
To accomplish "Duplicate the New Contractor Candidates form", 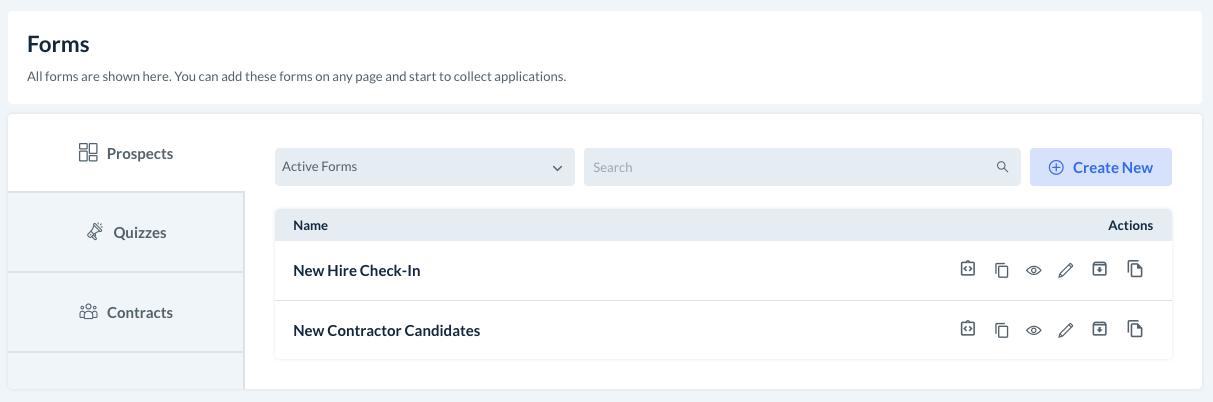I will pyautogui.click(x=1134, y=330).
